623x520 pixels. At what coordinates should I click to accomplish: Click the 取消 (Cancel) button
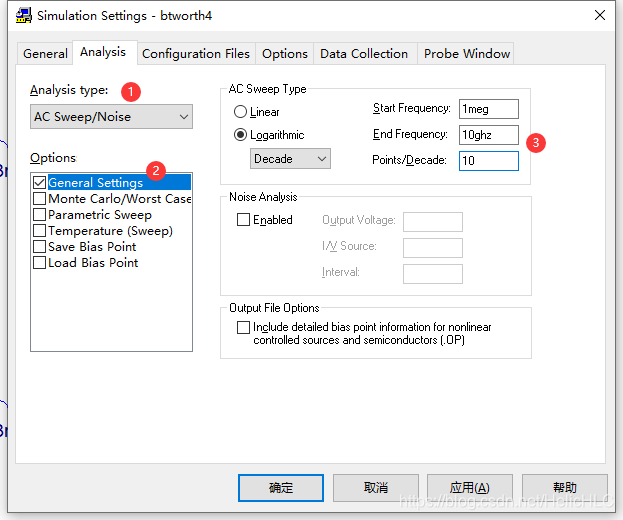click(x=375, y=488)
